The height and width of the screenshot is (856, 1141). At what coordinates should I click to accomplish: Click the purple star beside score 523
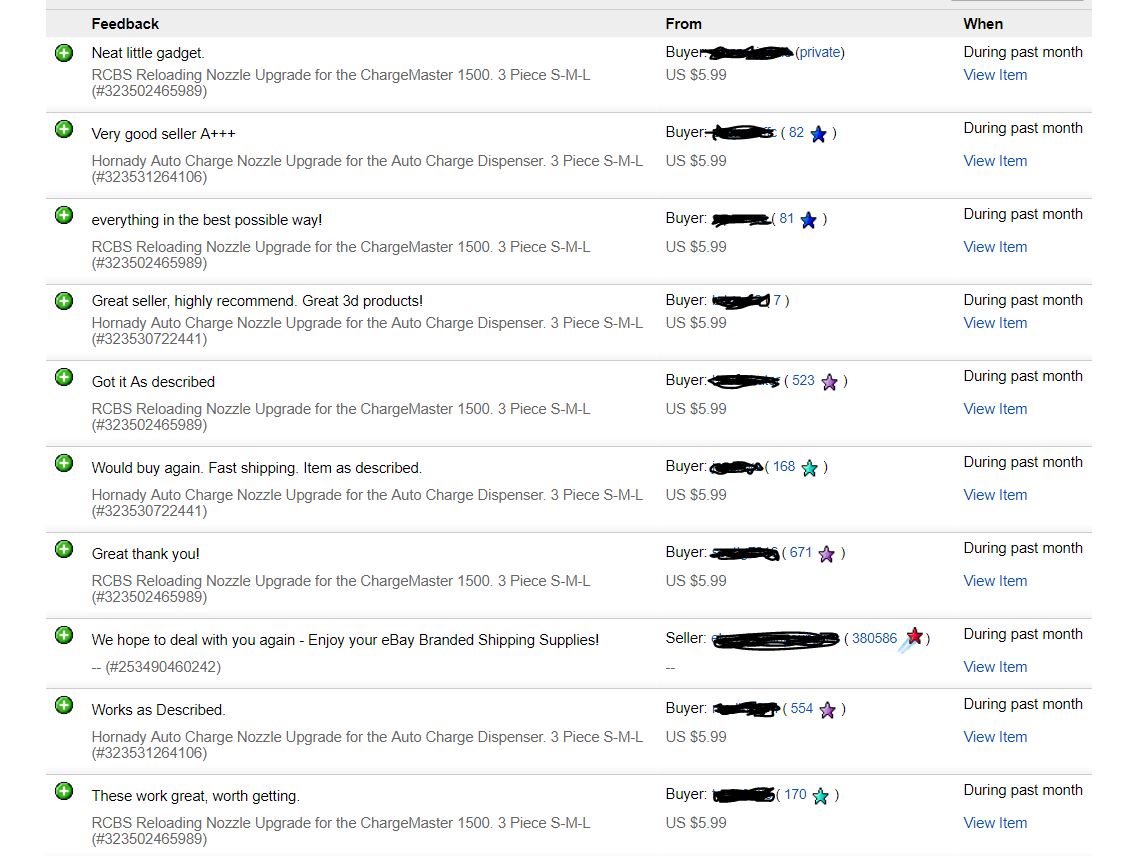[829, 382]
